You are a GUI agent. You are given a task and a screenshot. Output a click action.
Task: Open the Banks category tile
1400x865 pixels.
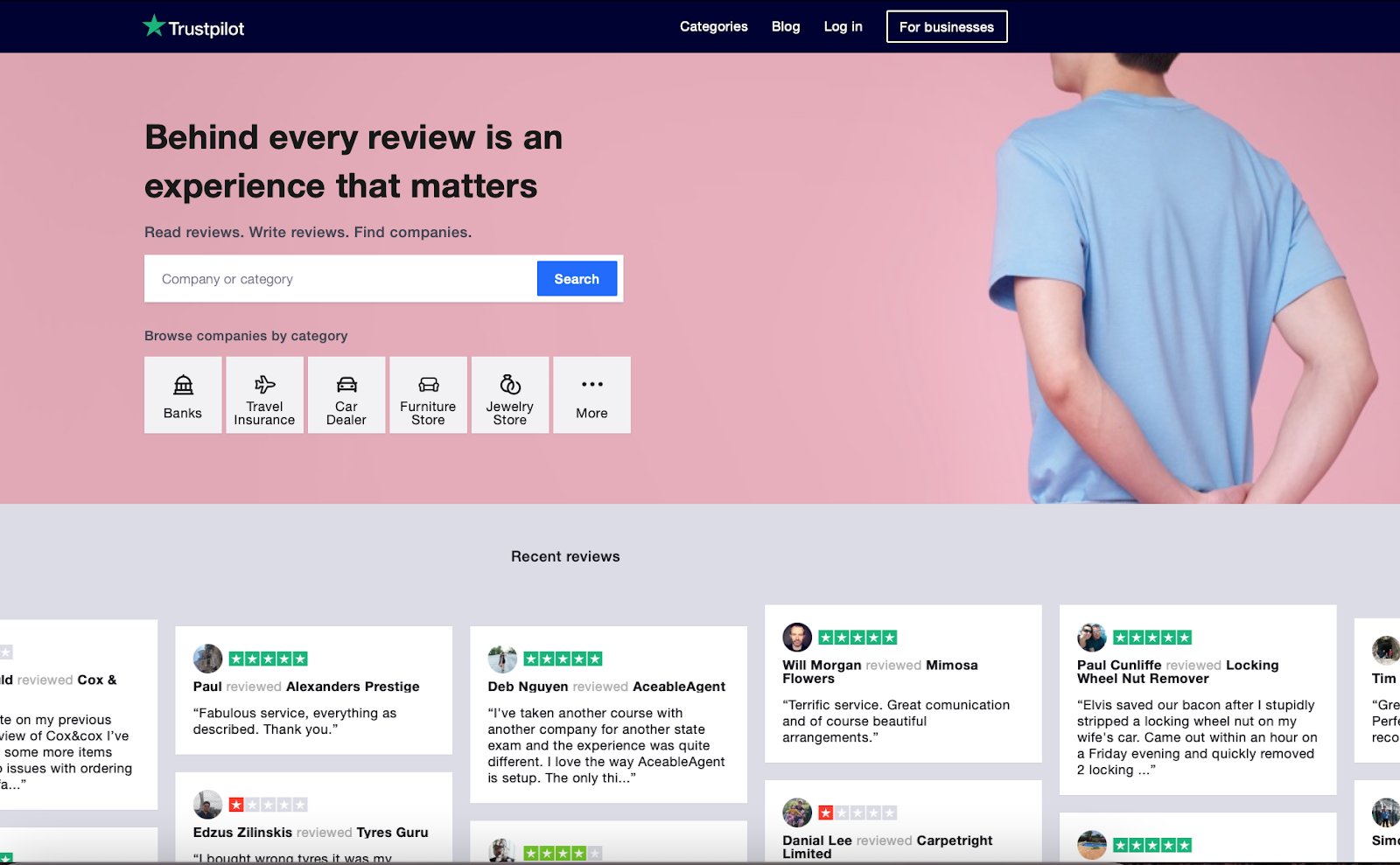tap(183, 394)
